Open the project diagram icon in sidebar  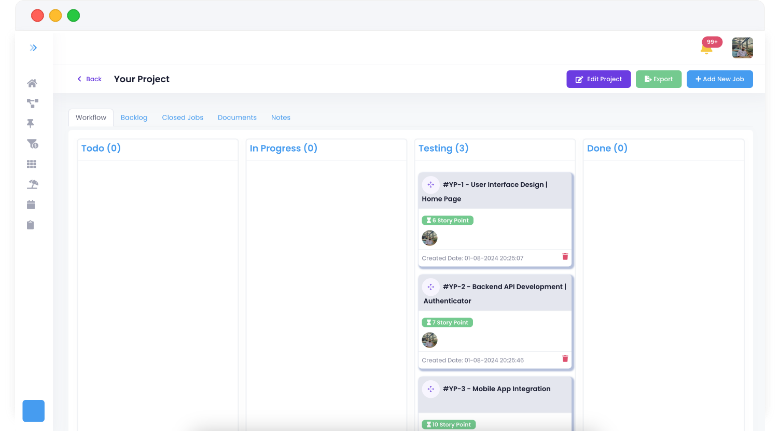[x=32, y=103]
